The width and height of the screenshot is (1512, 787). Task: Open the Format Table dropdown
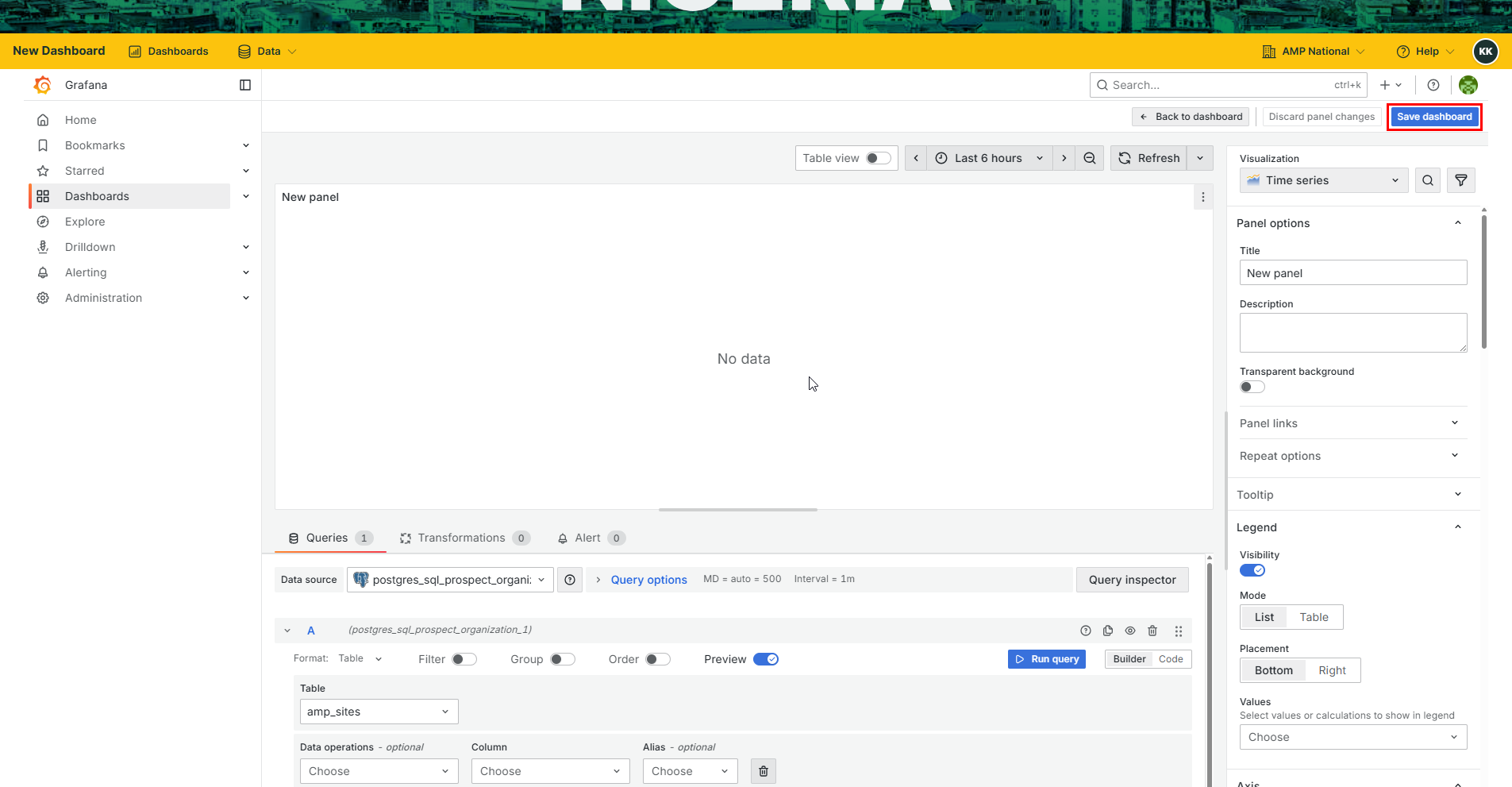click(x=360, y=658)
